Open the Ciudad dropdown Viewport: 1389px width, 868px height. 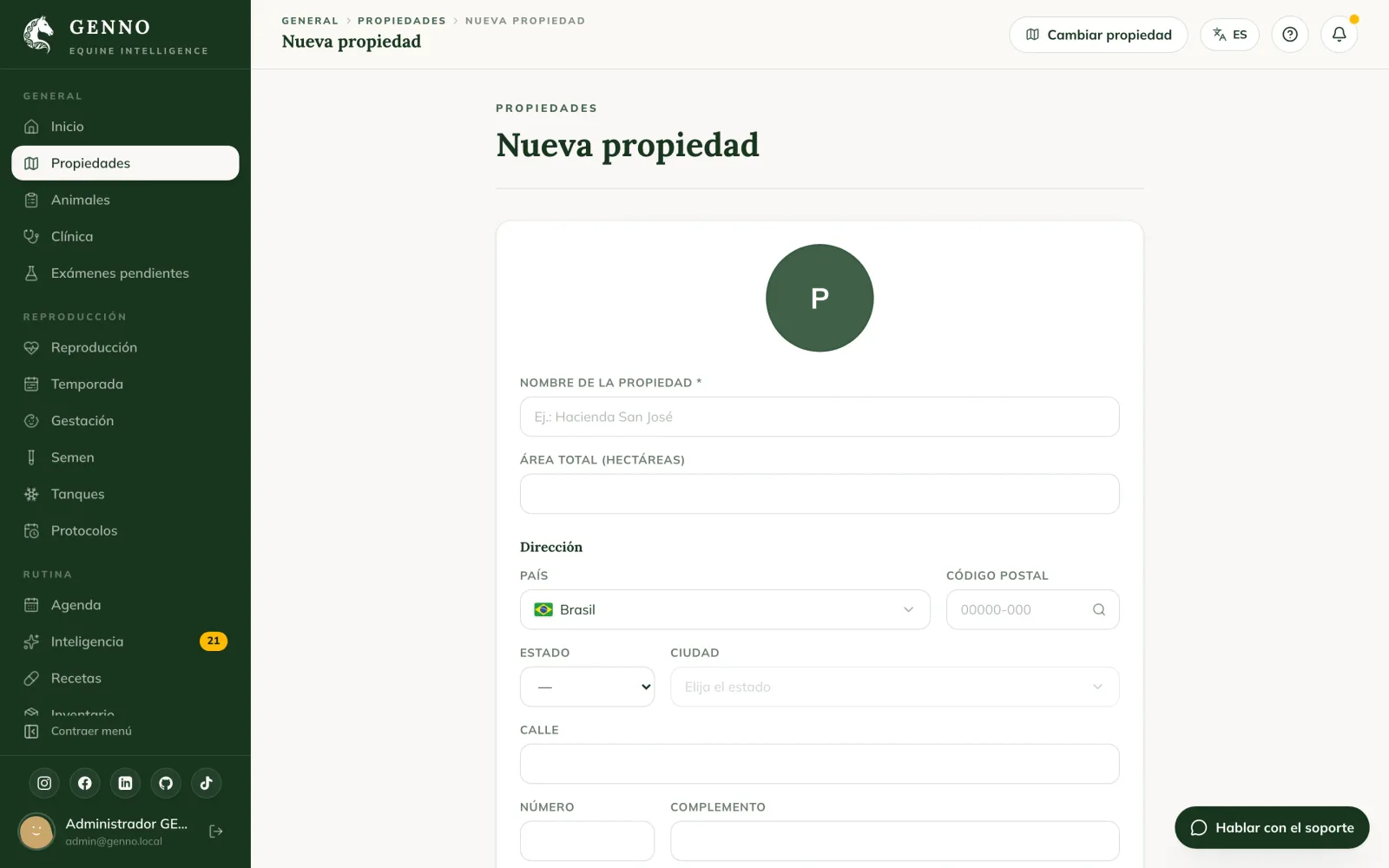click(x=894, y=687)
